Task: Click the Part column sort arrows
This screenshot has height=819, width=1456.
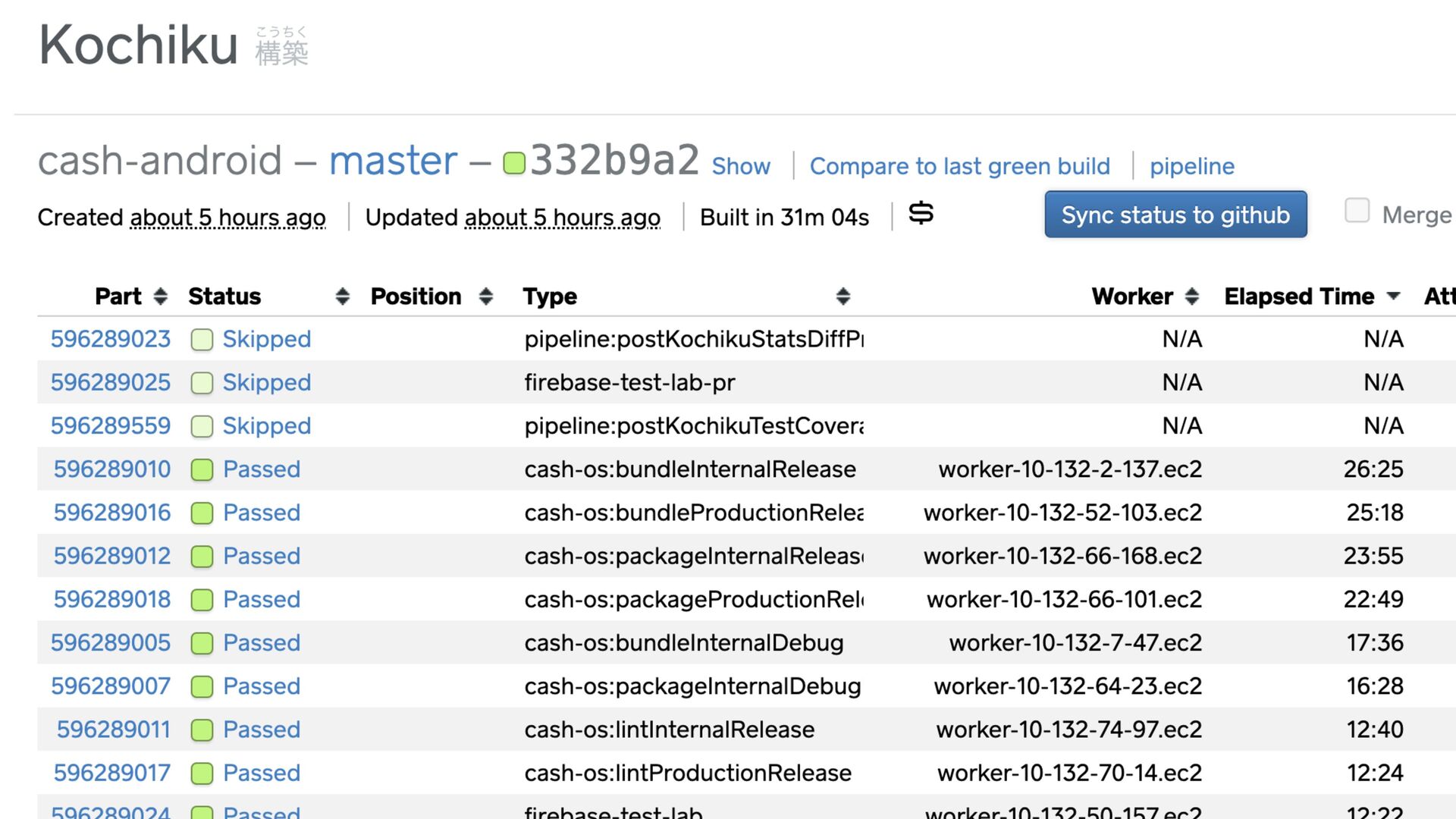Action: tap(160, 297)
